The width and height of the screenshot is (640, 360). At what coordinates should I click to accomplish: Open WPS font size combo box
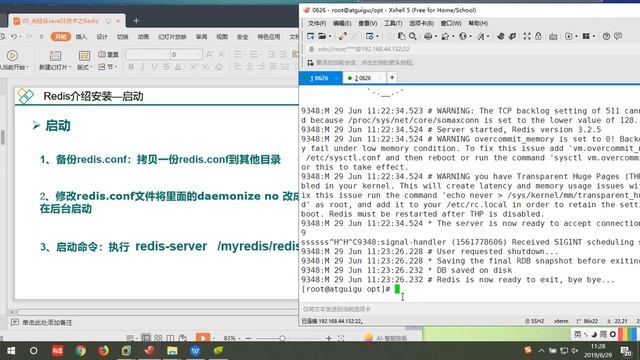click(186, 54)
